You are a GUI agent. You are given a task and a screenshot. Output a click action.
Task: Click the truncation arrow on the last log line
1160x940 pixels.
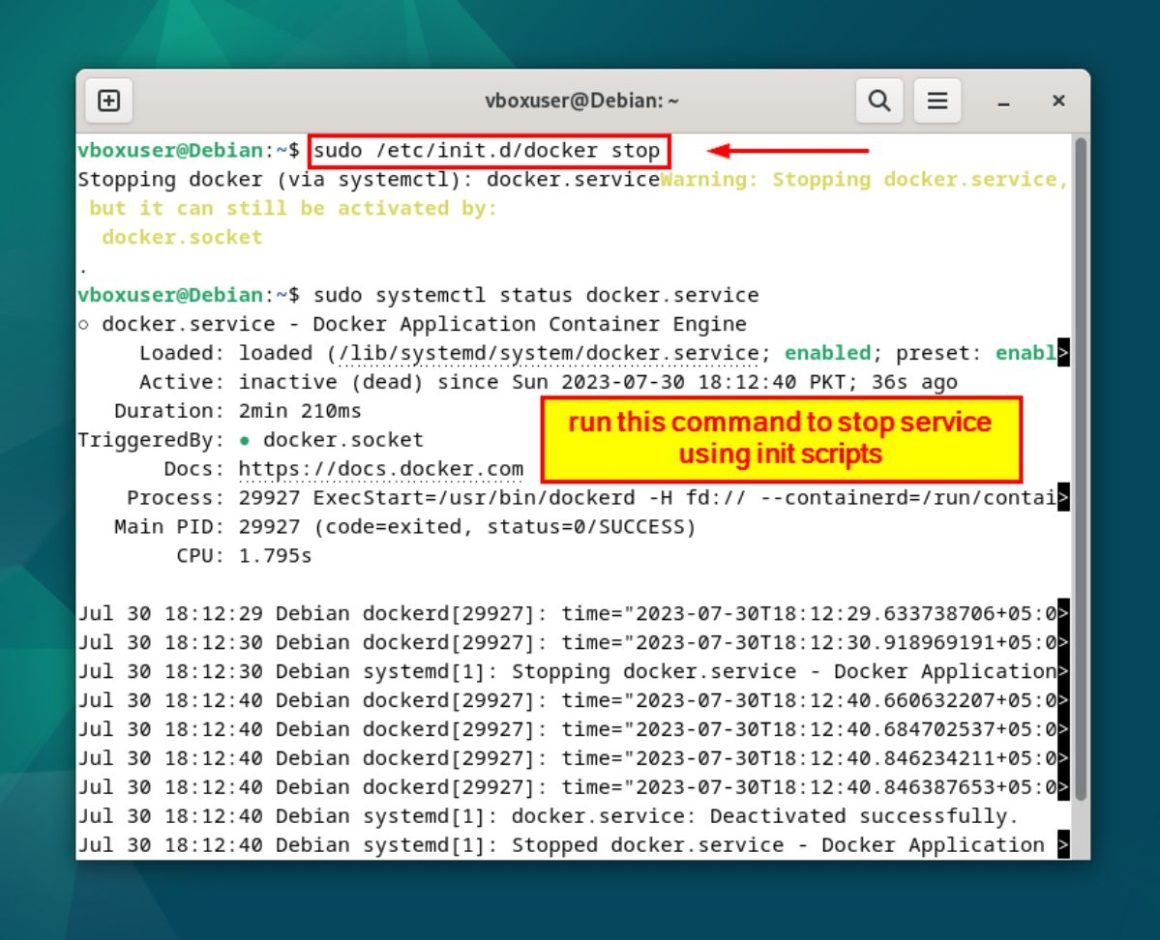click(1062, 845)
